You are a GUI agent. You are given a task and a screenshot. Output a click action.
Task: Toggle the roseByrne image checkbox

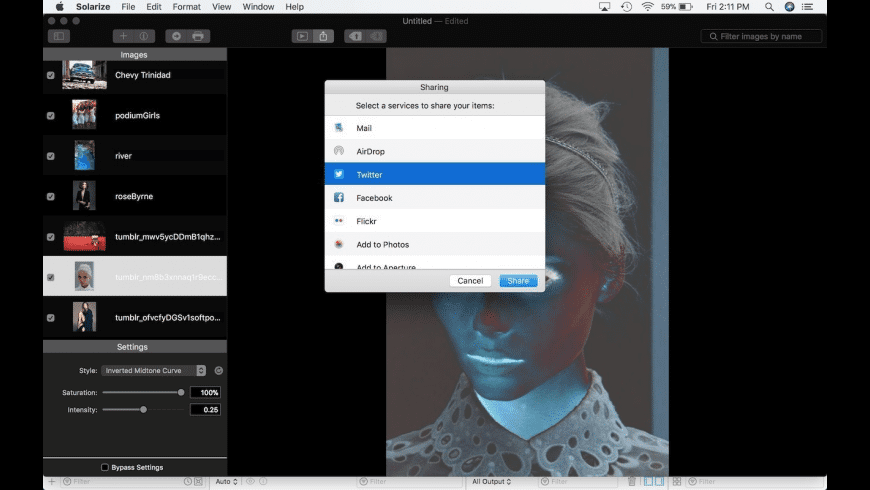tap(51, 196)
